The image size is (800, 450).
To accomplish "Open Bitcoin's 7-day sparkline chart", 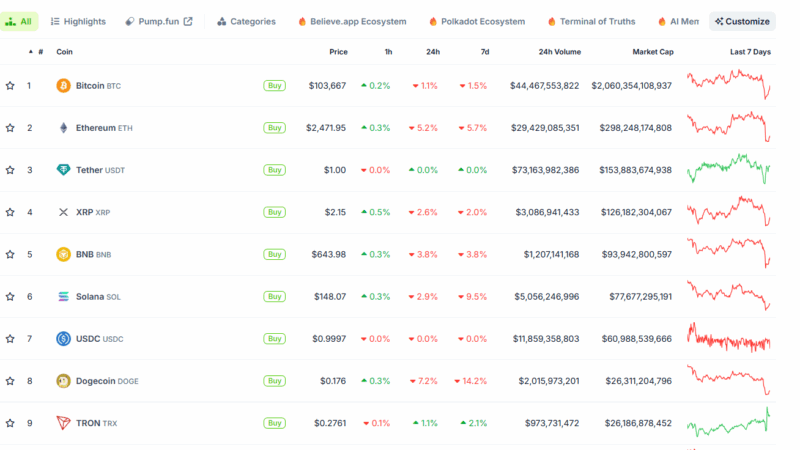I will 729,85.
